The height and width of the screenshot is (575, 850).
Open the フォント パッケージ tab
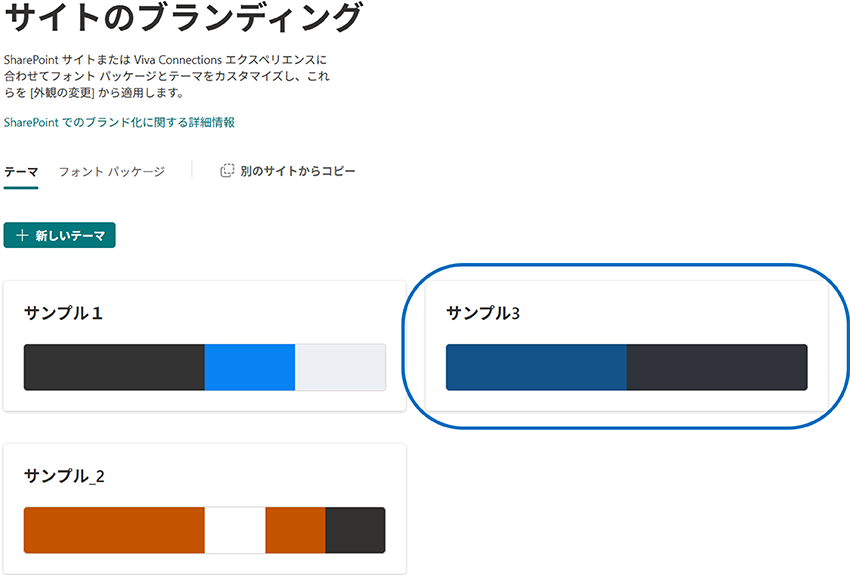(111, 171)
